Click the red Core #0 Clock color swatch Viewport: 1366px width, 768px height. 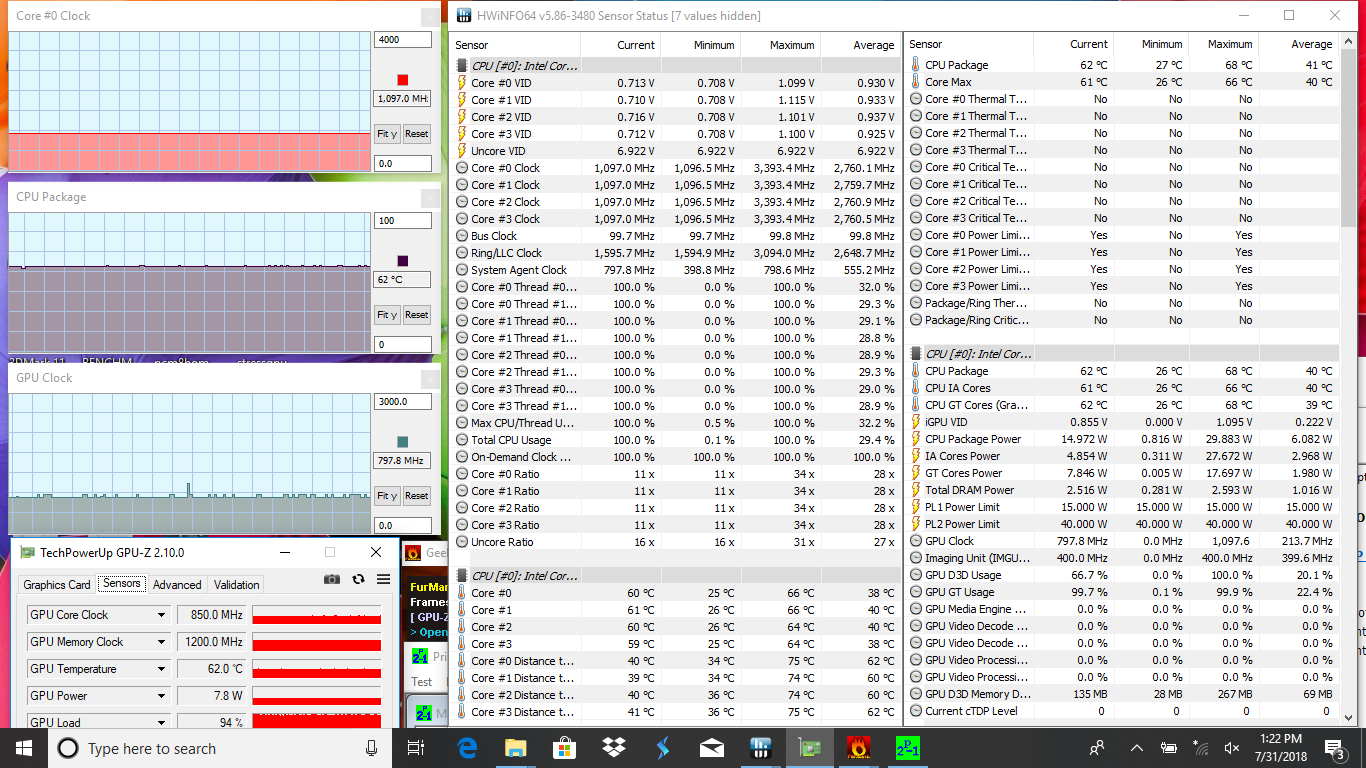[403, 80]
